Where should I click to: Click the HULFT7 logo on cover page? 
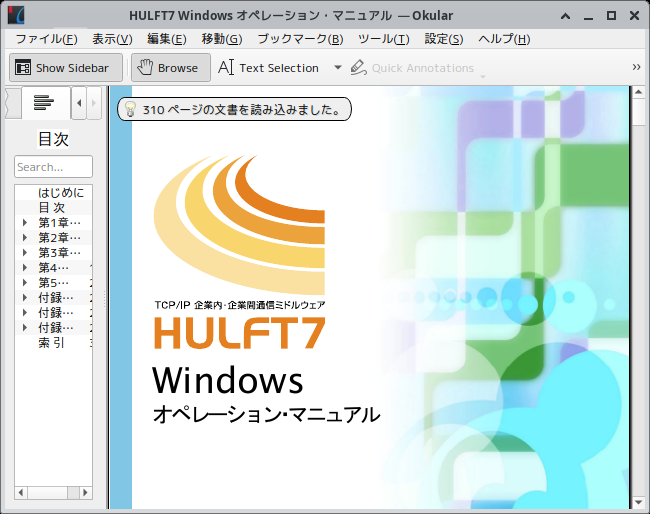pyautogui.click(x=240, y=332)
